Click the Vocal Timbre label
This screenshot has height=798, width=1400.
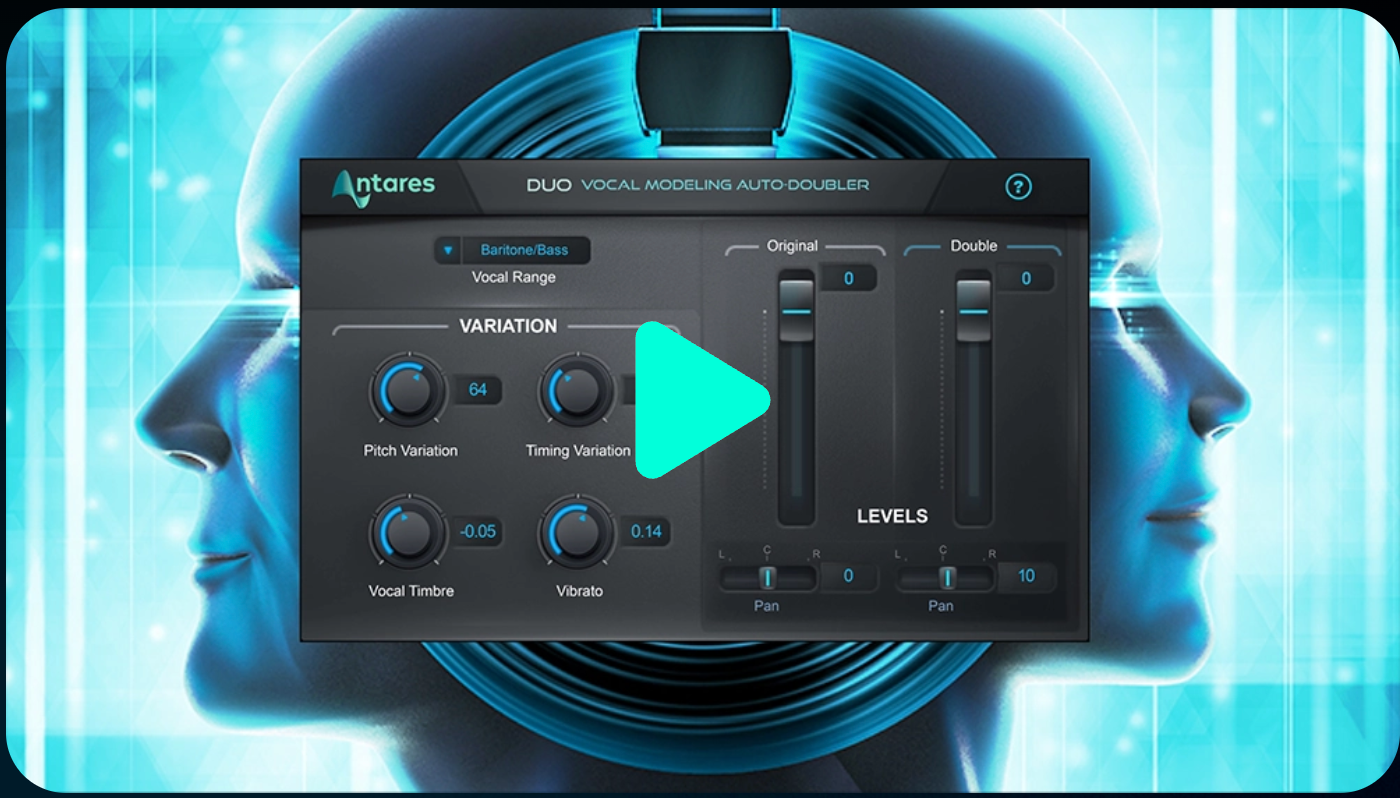point(411,591)
